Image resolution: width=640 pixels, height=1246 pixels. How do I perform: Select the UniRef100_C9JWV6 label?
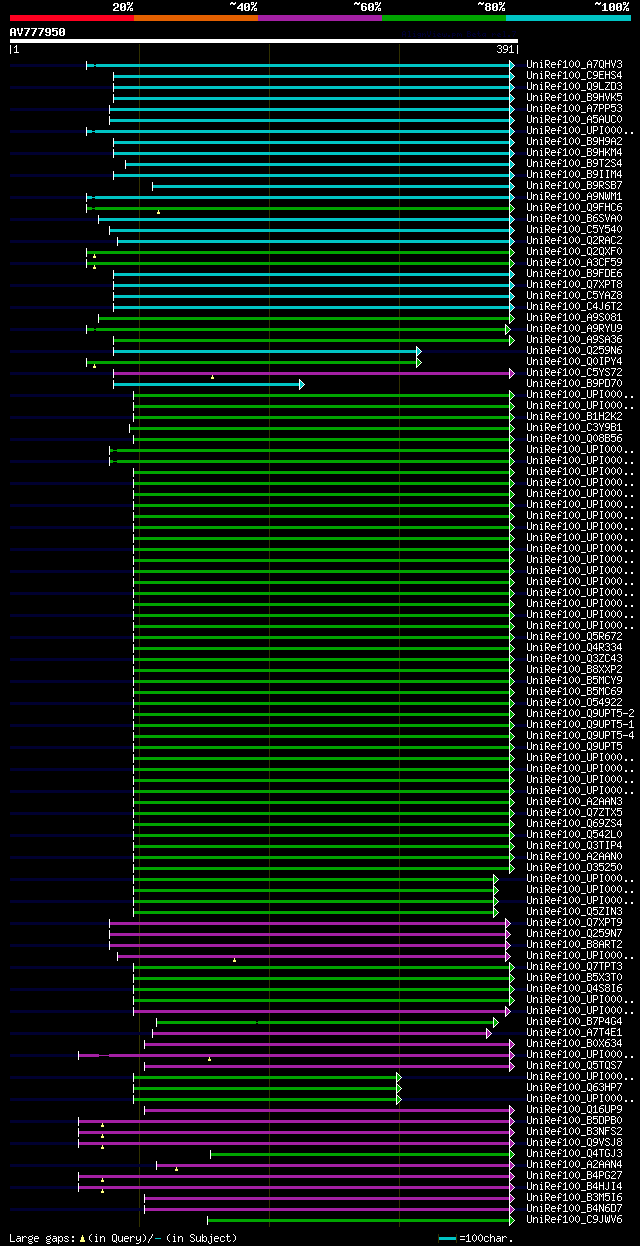click(x=574, y=1219)
